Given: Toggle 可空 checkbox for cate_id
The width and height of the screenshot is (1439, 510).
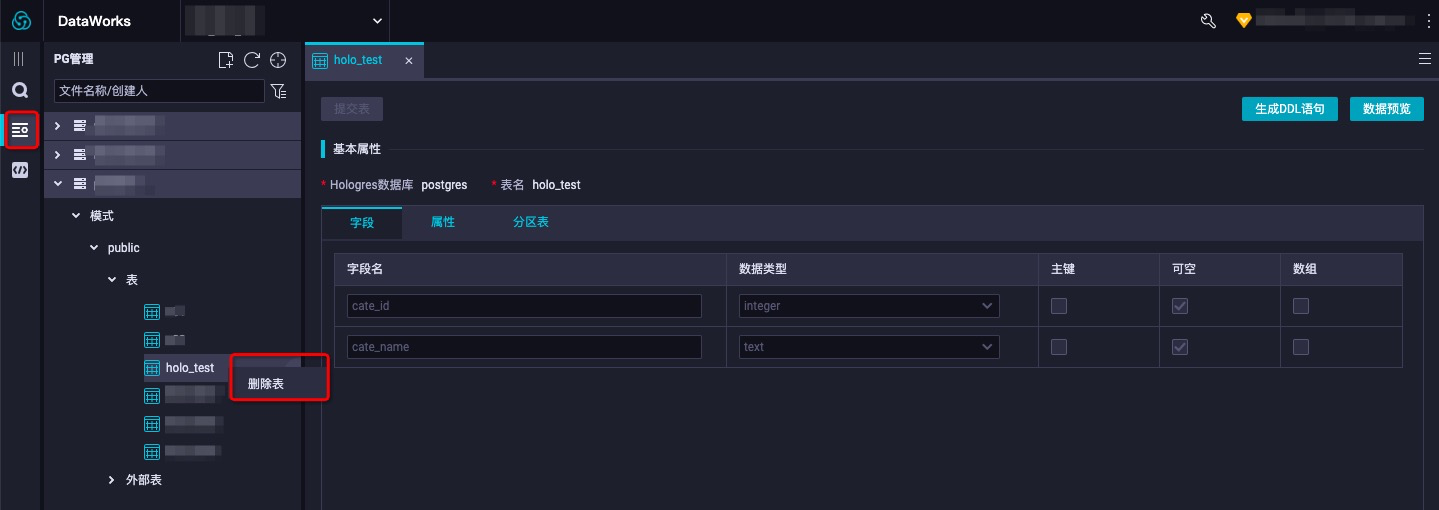Looking at the screenshot, I should point(1180,306).
